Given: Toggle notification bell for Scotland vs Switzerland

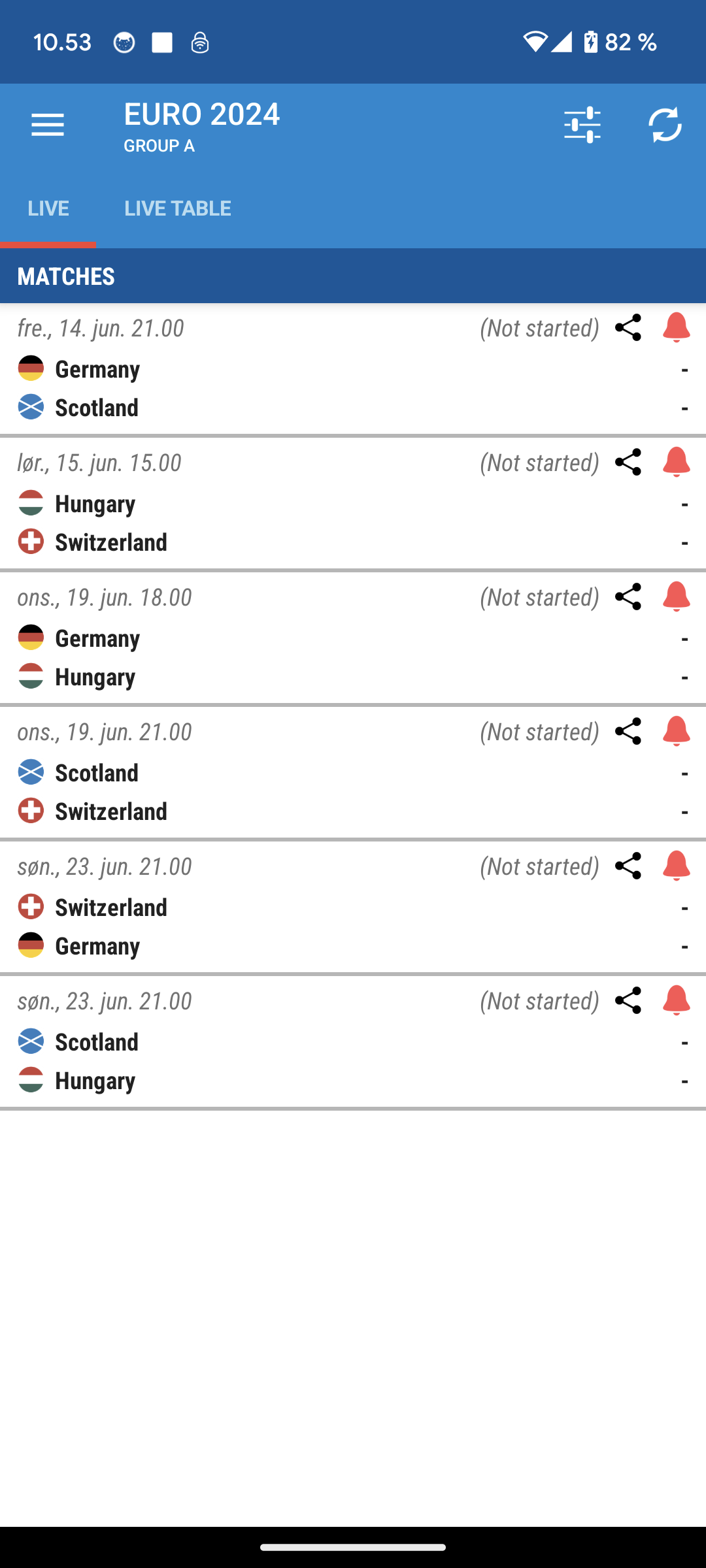Looking at the screenshot, I should tap(676, 731).
